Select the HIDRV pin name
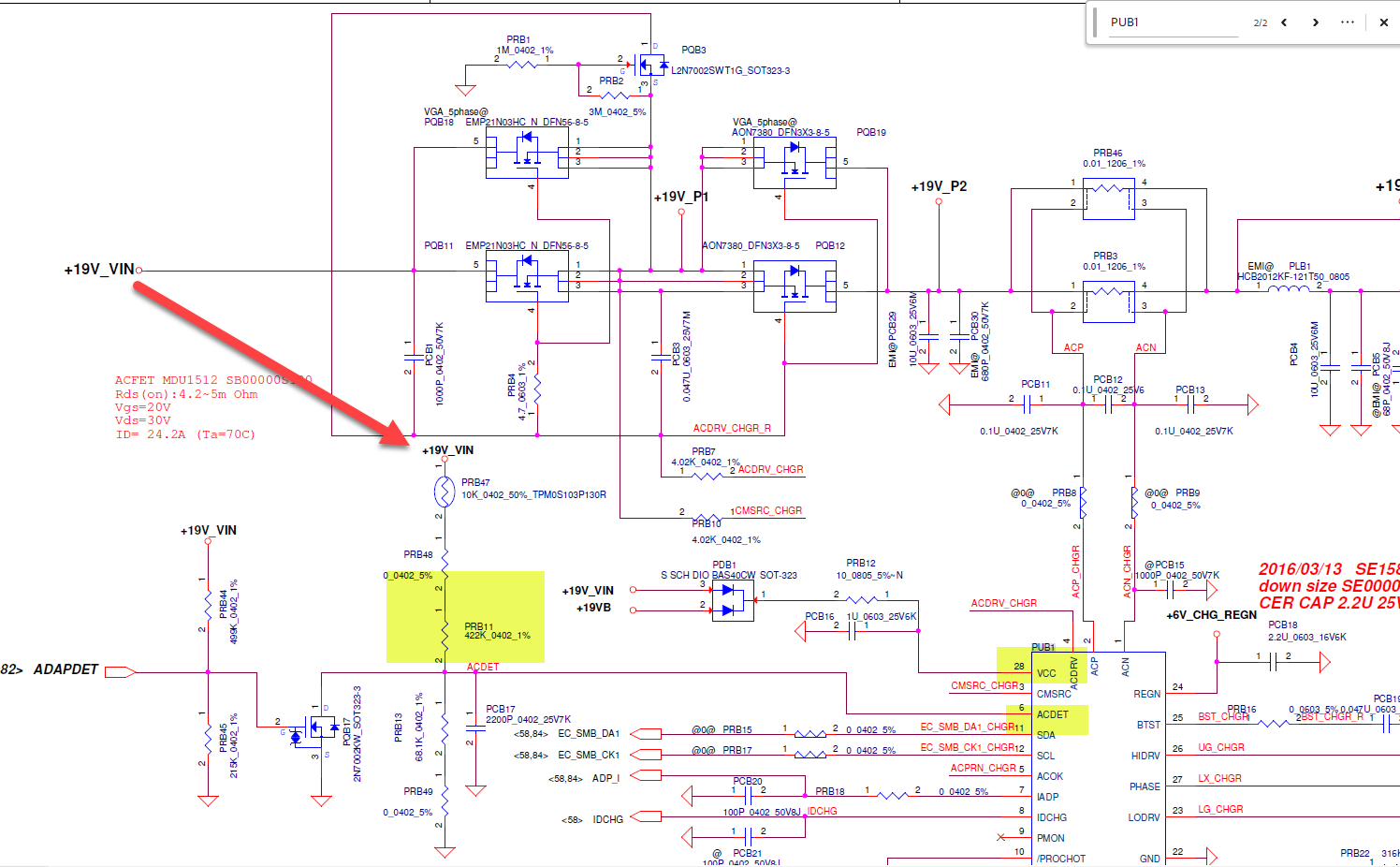Screen dimensions: 1400x867 [x=1145, y=756]
